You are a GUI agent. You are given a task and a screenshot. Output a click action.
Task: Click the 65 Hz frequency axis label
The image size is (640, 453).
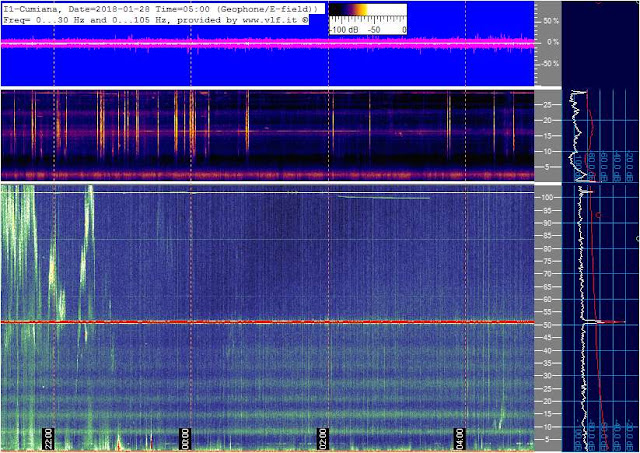tap(547, 287)
